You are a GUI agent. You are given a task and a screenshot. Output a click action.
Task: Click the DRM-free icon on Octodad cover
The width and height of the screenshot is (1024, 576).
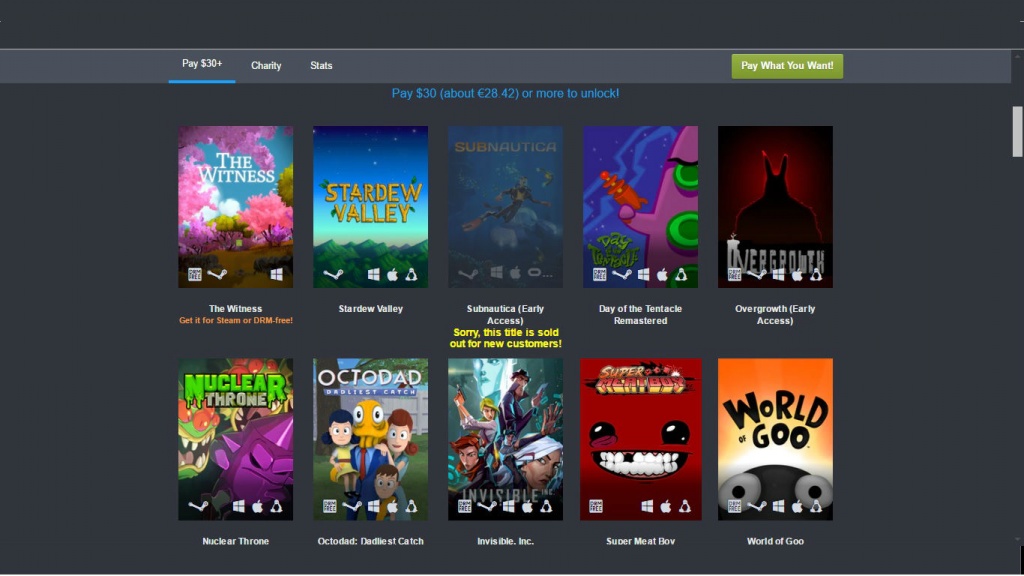click(x=330, y=506)
